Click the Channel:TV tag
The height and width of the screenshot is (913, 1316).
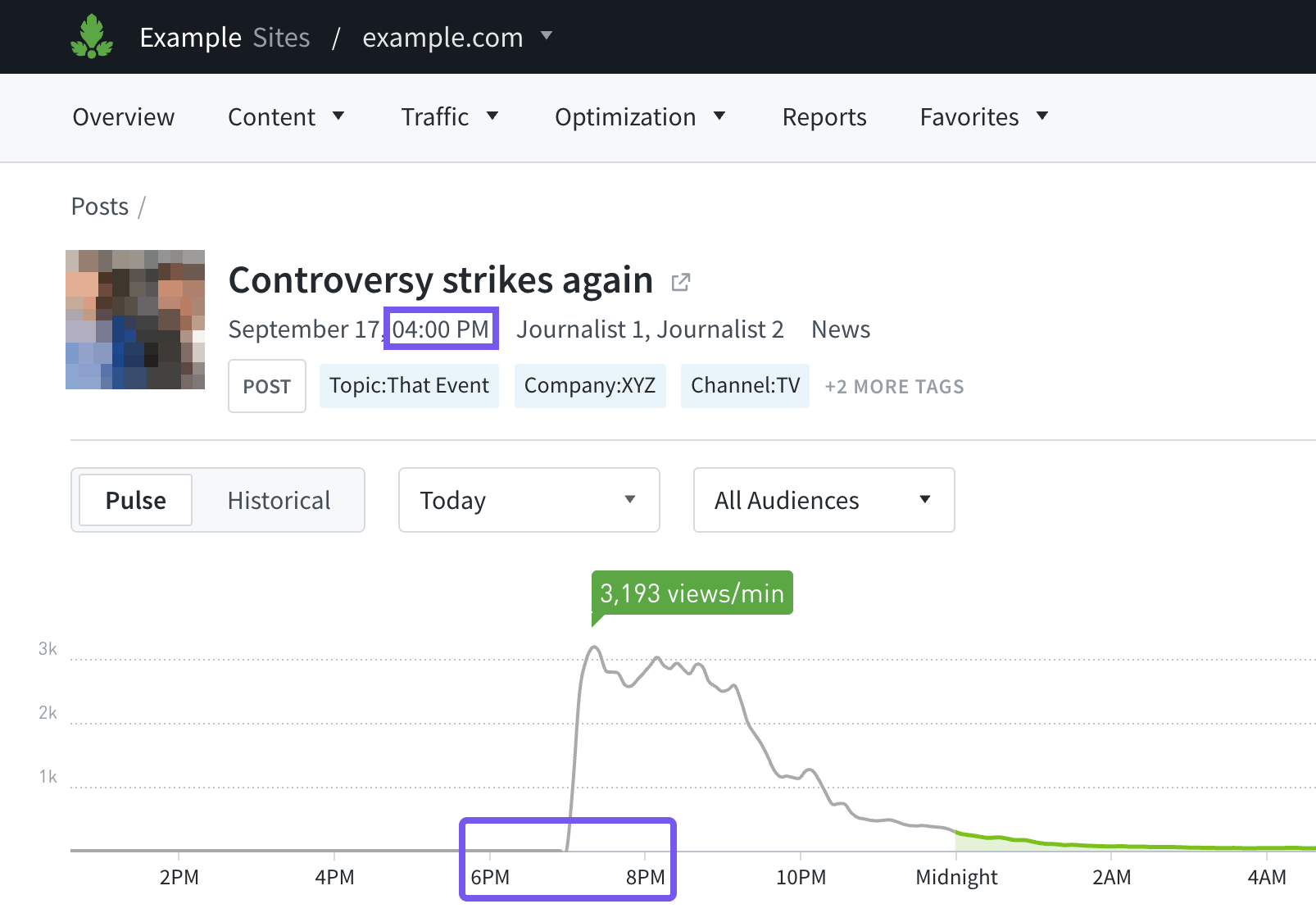pyautogui.click(x=745, y=386)
